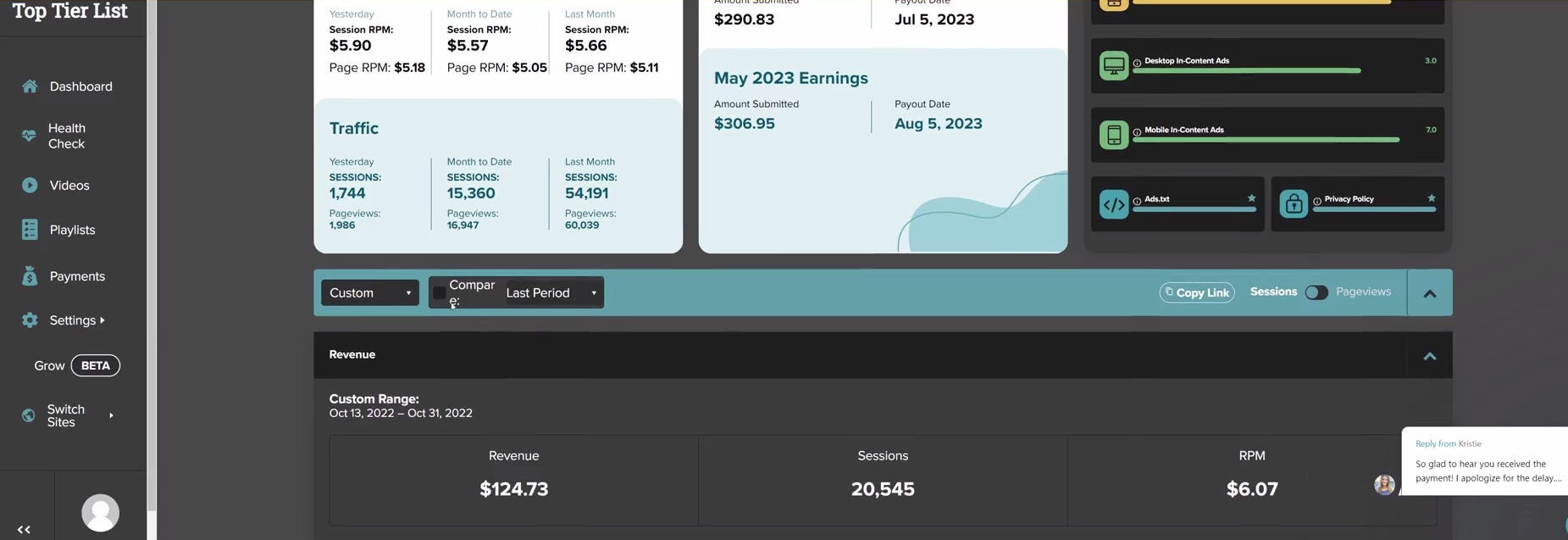
Task: Enable the Compare checkbox
Action: 439,292
